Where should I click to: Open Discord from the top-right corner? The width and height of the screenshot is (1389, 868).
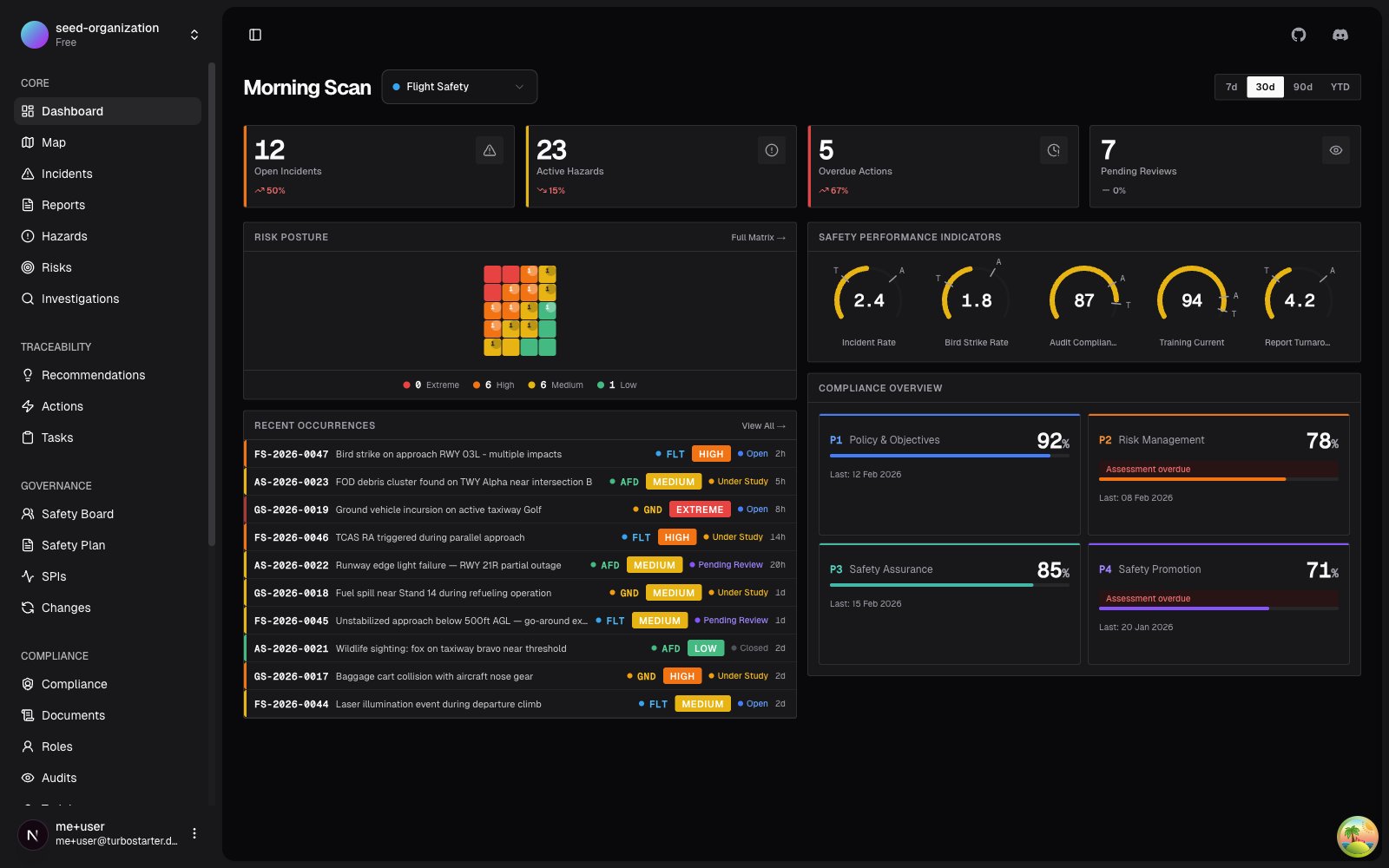pyautogui.click(x=1340, y=35)
